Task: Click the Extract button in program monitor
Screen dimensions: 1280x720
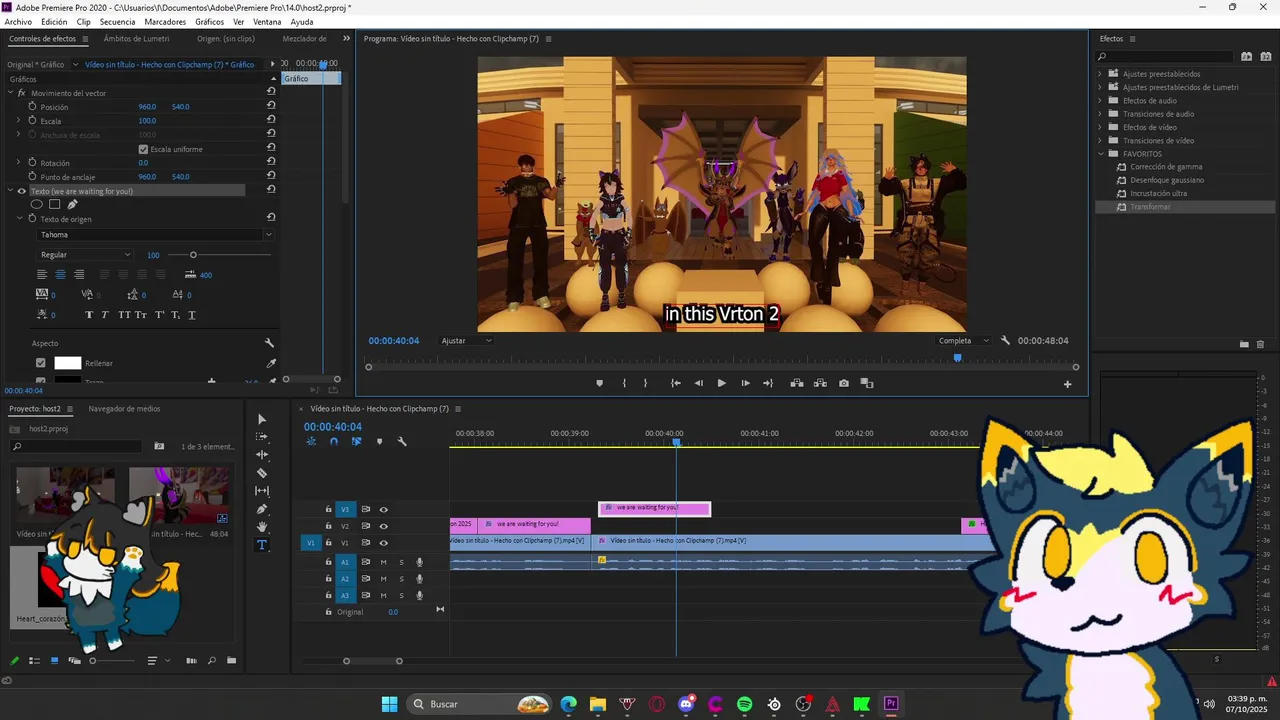Action: coord(820,383)
